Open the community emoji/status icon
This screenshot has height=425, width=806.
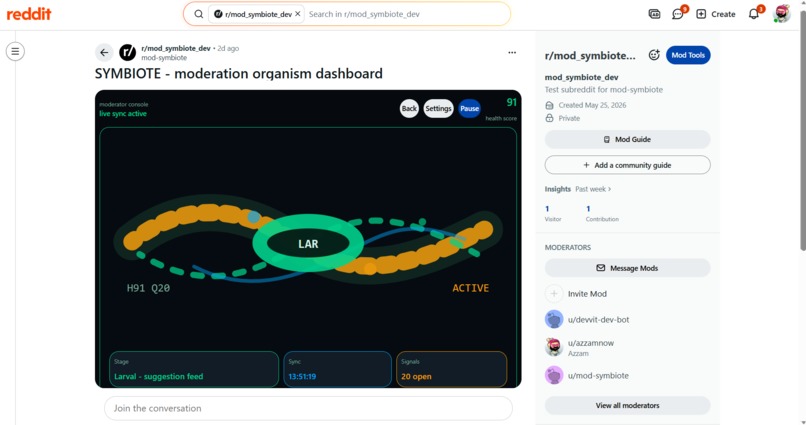tap(654, 55)
